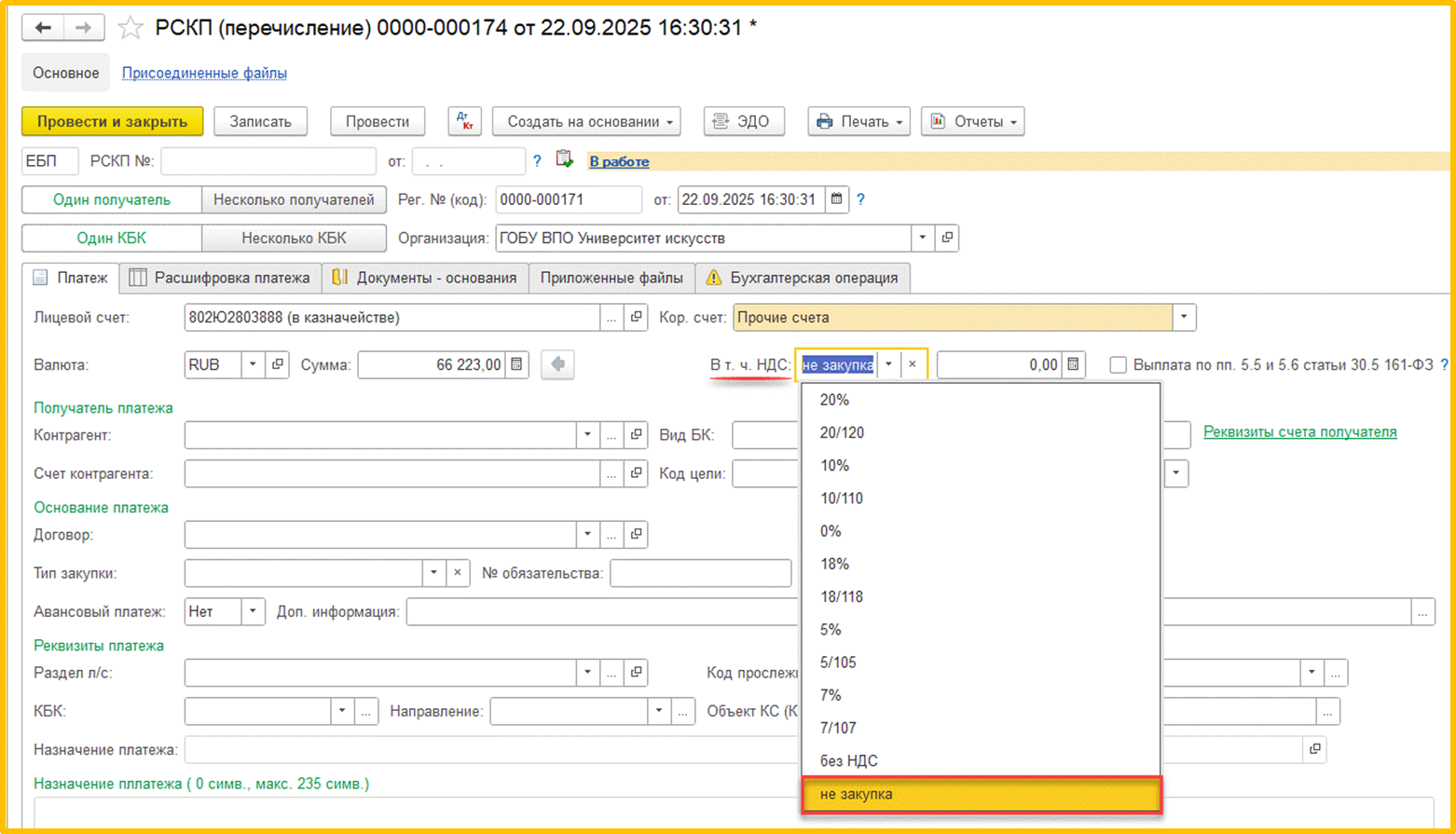The width and height of the screenshot is (1456, 834).
Task: Click the Записать button
Action: (x=261, y=121)
